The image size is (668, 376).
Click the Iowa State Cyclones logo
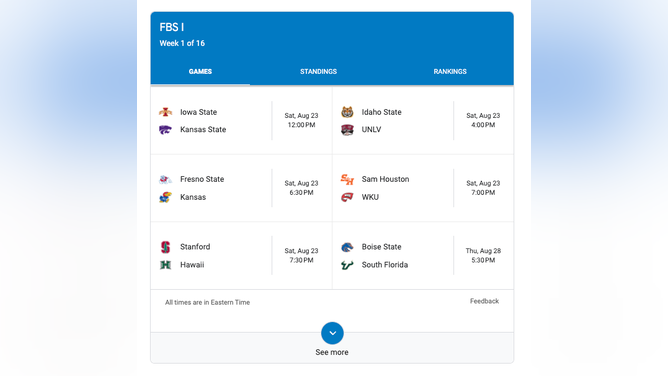tap(165, 112)
